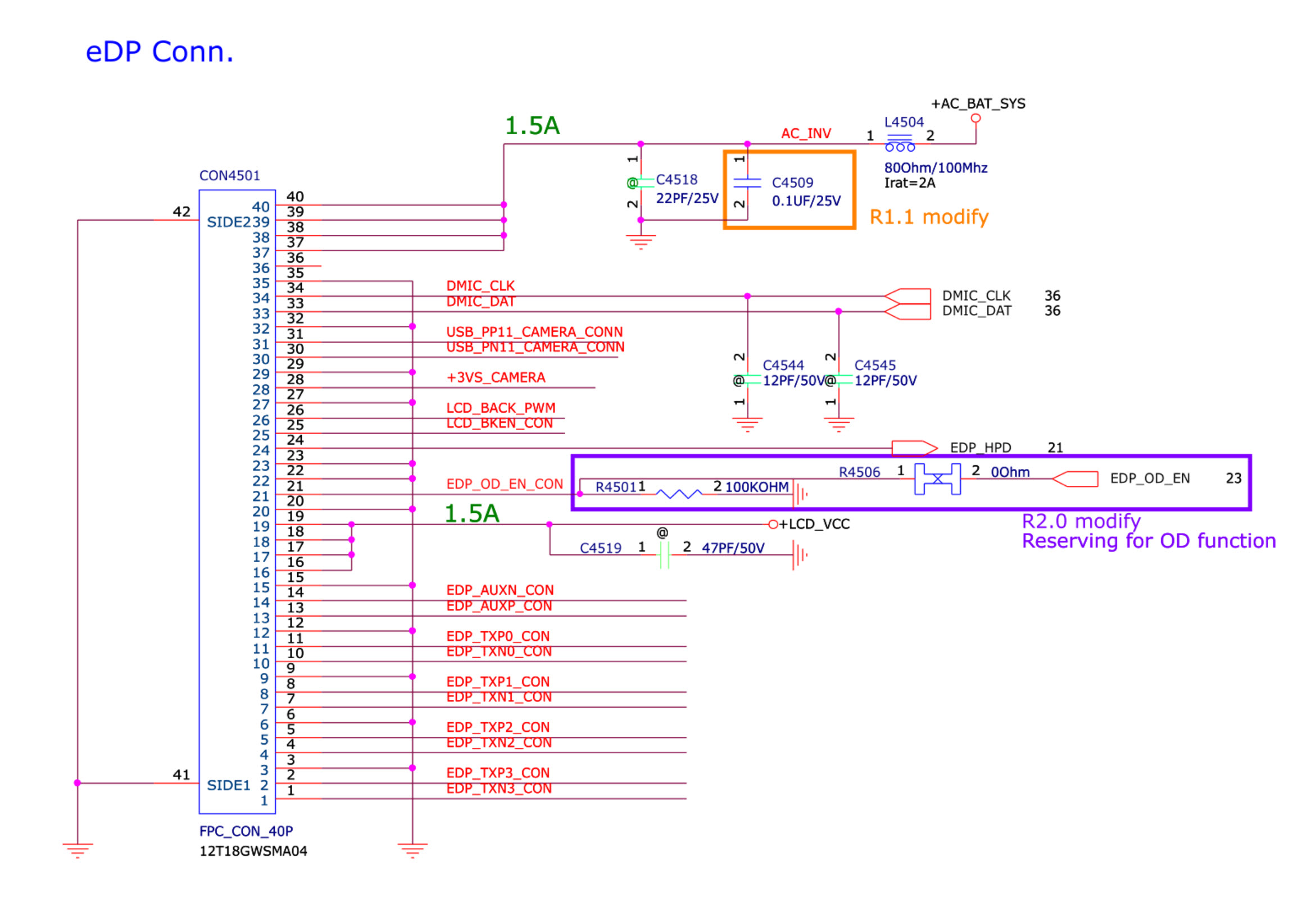Select the EDP_OD_EN input port symbol
This screenshot has height=902, width=1316.
point(1075,479)
